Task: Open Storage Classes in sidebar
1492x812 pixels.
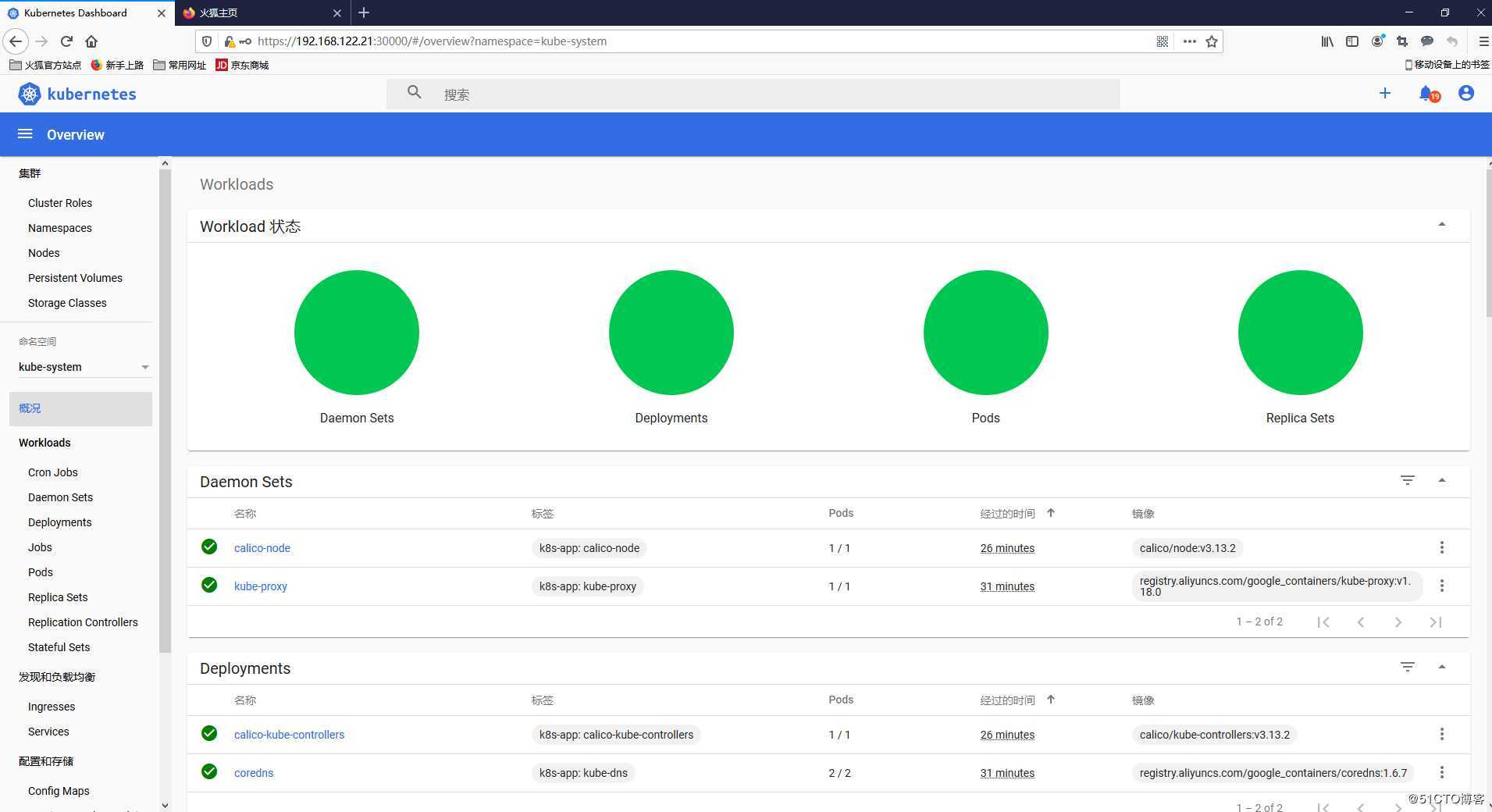Action: click(x=67, y=303)
